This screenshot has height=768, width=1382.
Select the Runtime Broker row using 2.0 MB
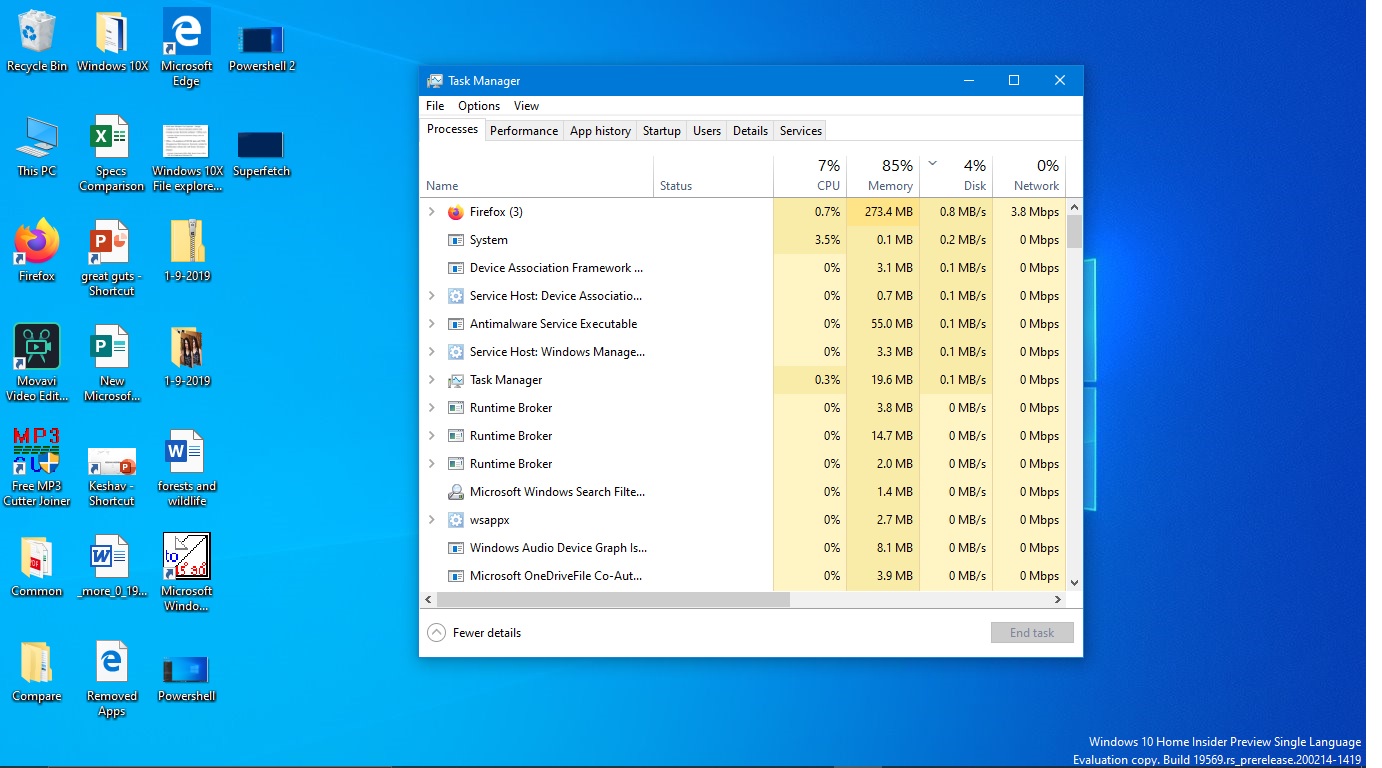(x=743, y=464)
